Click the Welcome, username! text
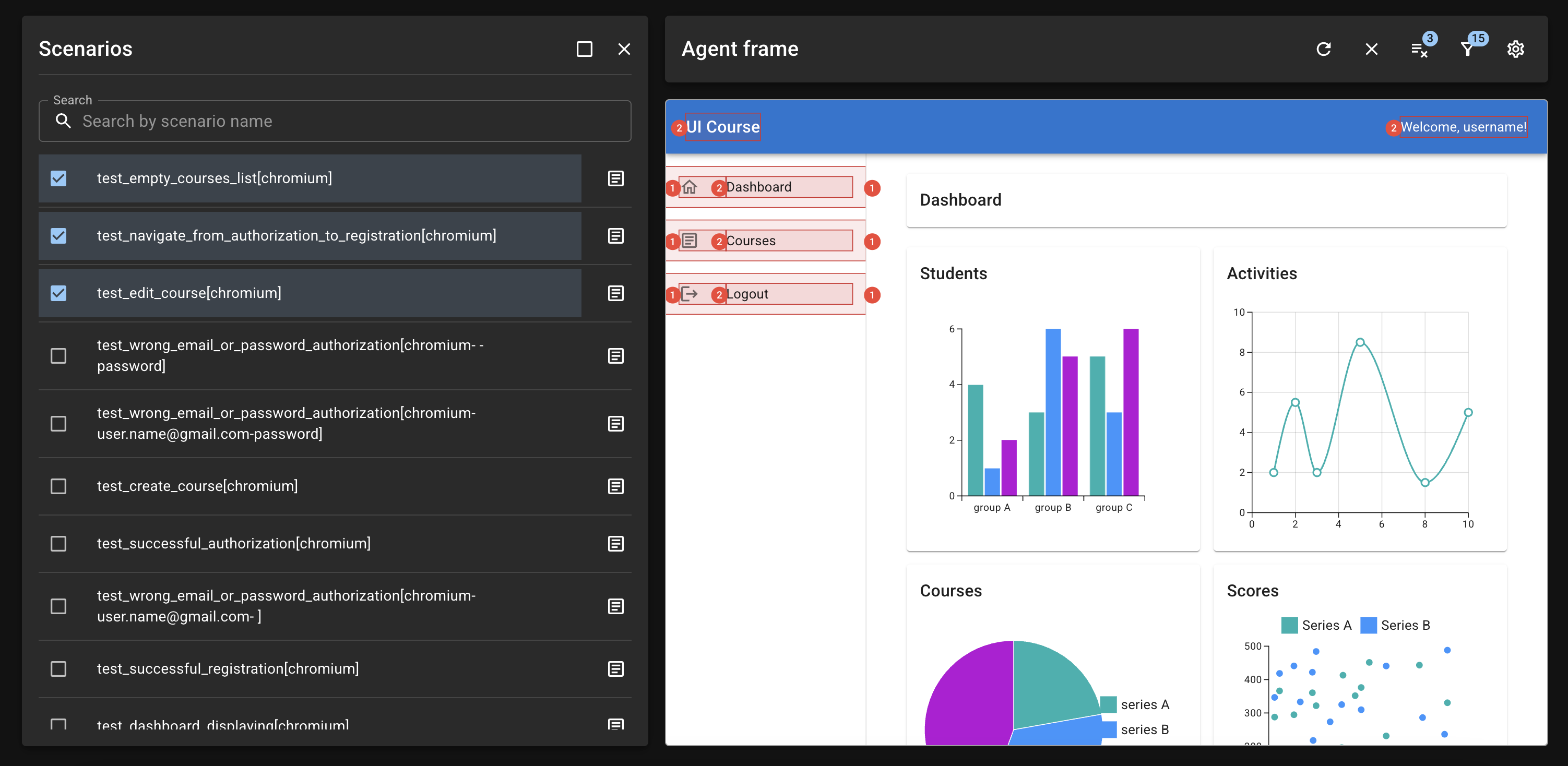Viewport: 1568px width, 766px height. click(1463, 127)
